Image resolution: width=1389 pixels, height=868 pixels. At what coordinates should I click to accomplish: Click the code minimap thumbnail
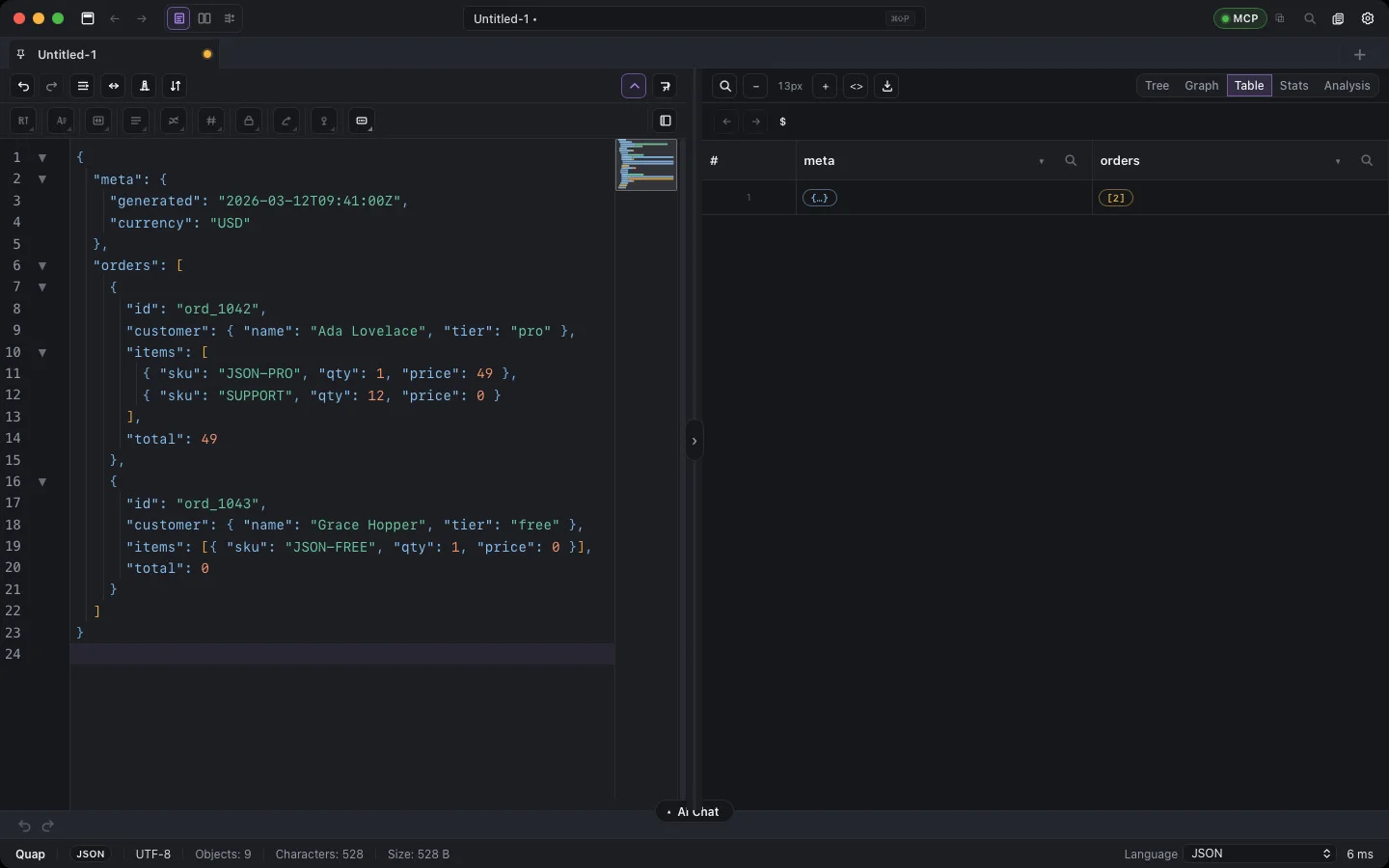pos(646,165)
